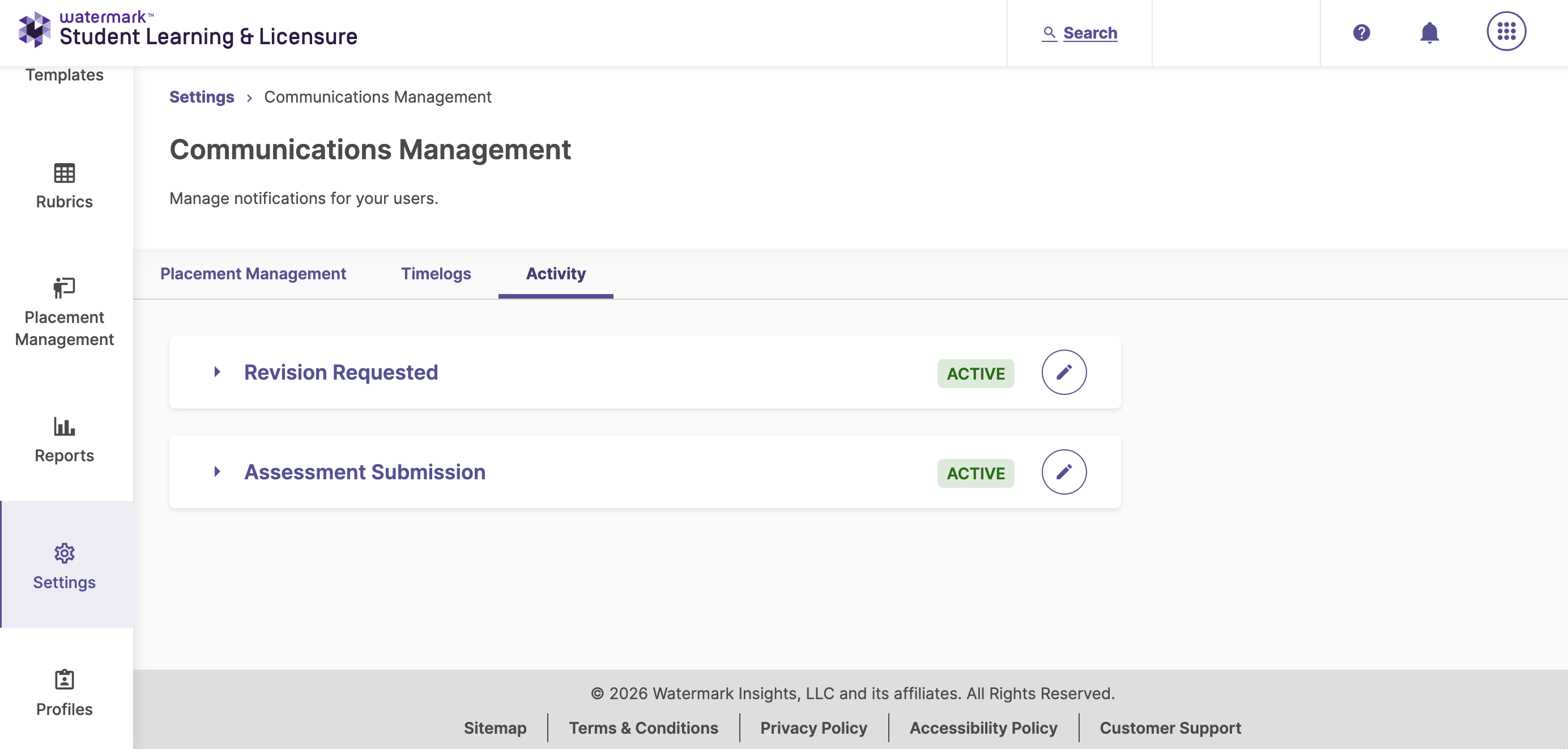This screenshot has width=1568, height=749.
Task: Open Customer Support footer link
Action: 1170,727
